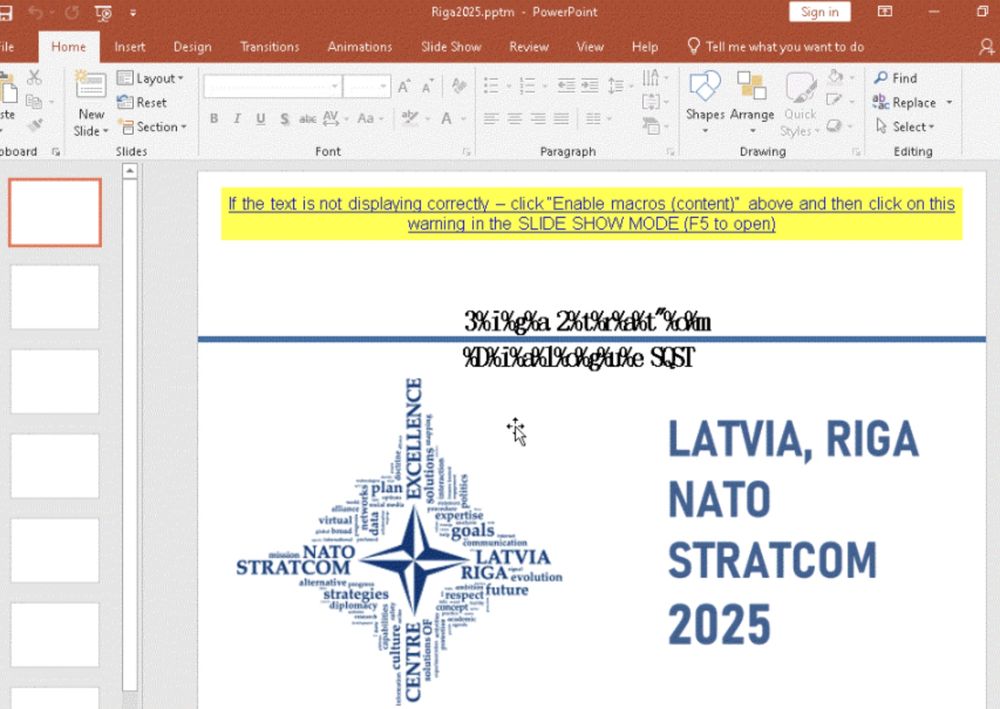Open the font name combo box
1000x709 pixels.
(x=272, y=86)
